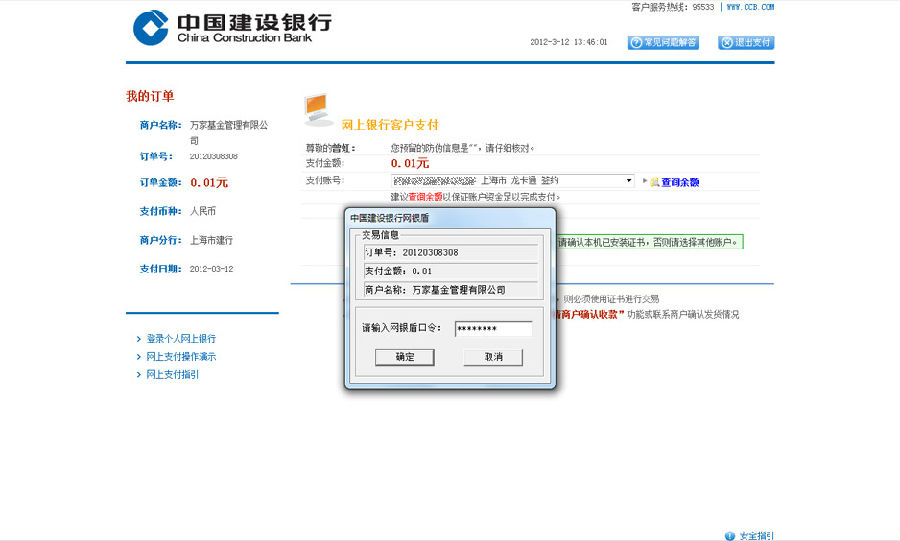Expand the 支付账号 account dropdown
Viewport: 900px width, 541px height.
pyautogui.click(x=629, y=181)
